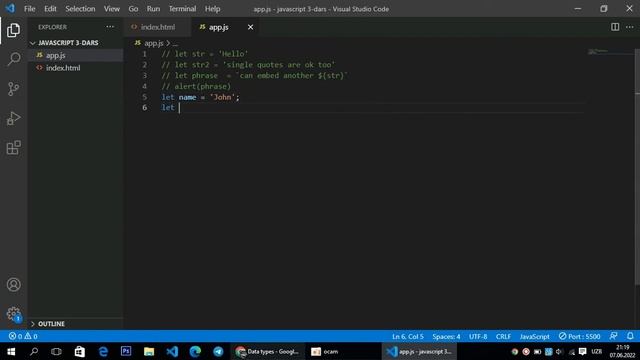Screen dimensions: 640x360
Task: Close the app.js editor tab
Action: click(x=250, y=27)
